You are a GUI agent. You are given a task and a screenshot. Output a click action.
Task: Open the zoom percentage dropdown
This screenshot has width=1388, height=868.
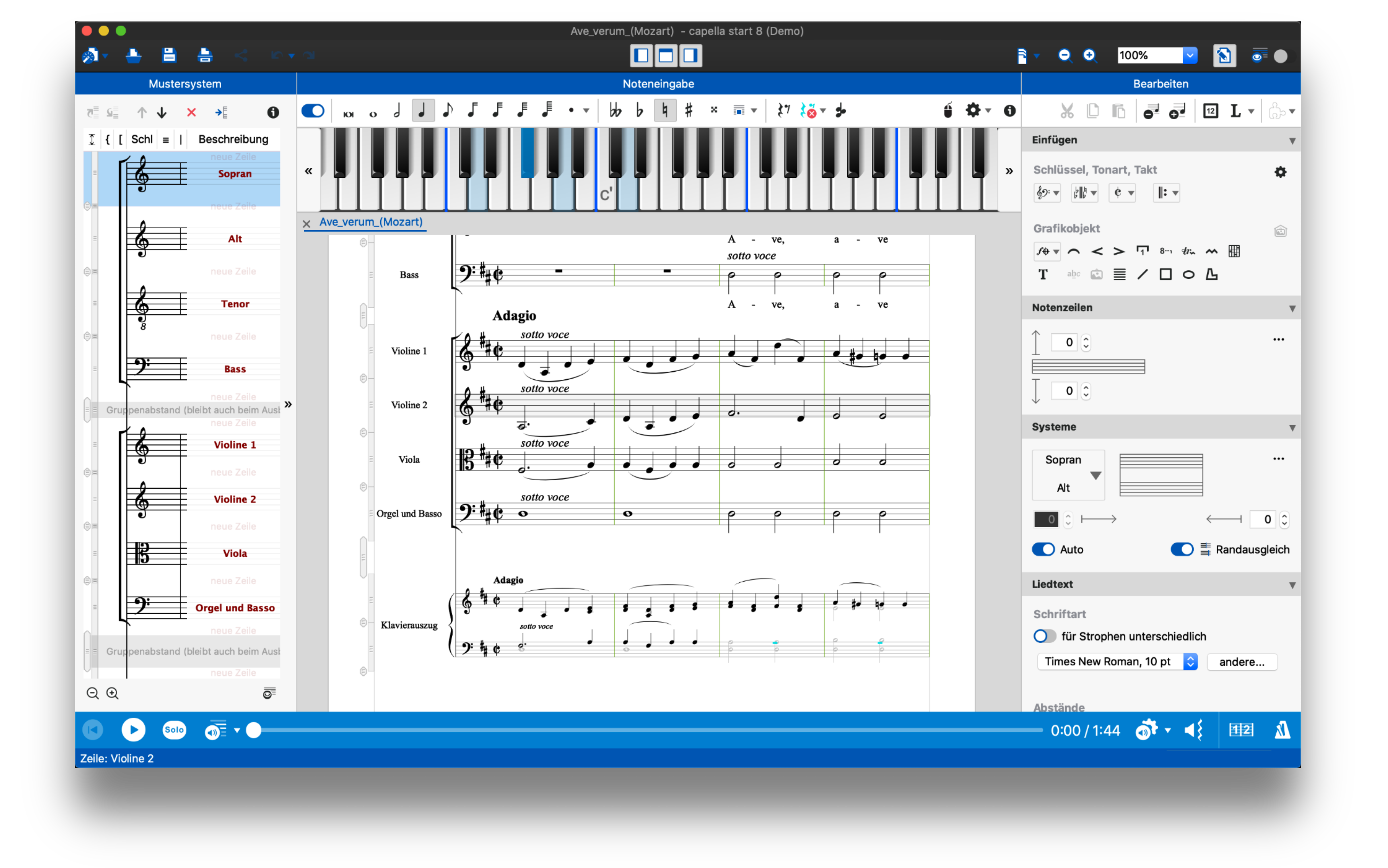(1190, 55)
